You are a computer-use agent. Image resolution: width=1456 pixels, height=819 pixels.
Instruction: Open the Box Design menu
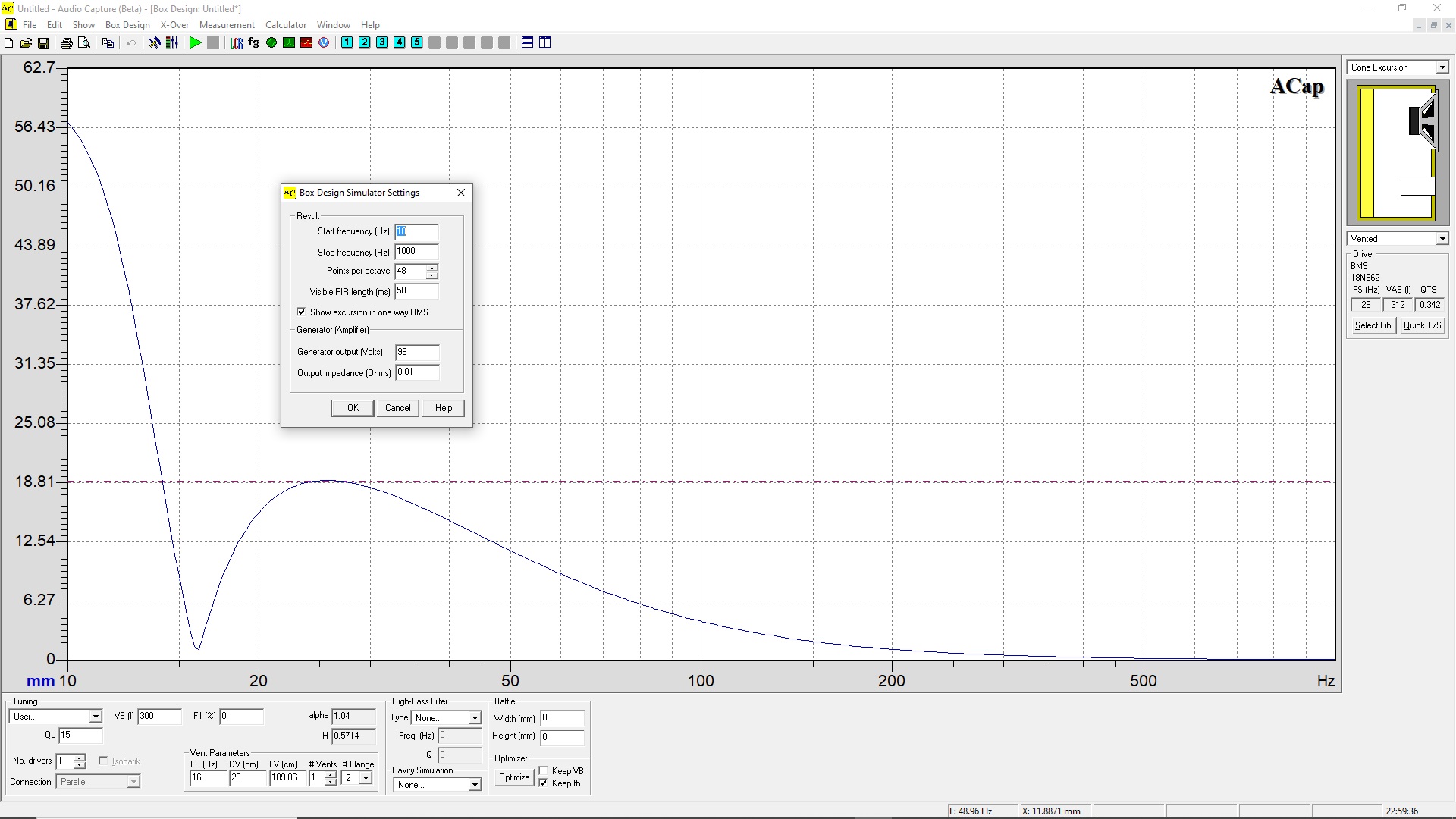[127, 25]
